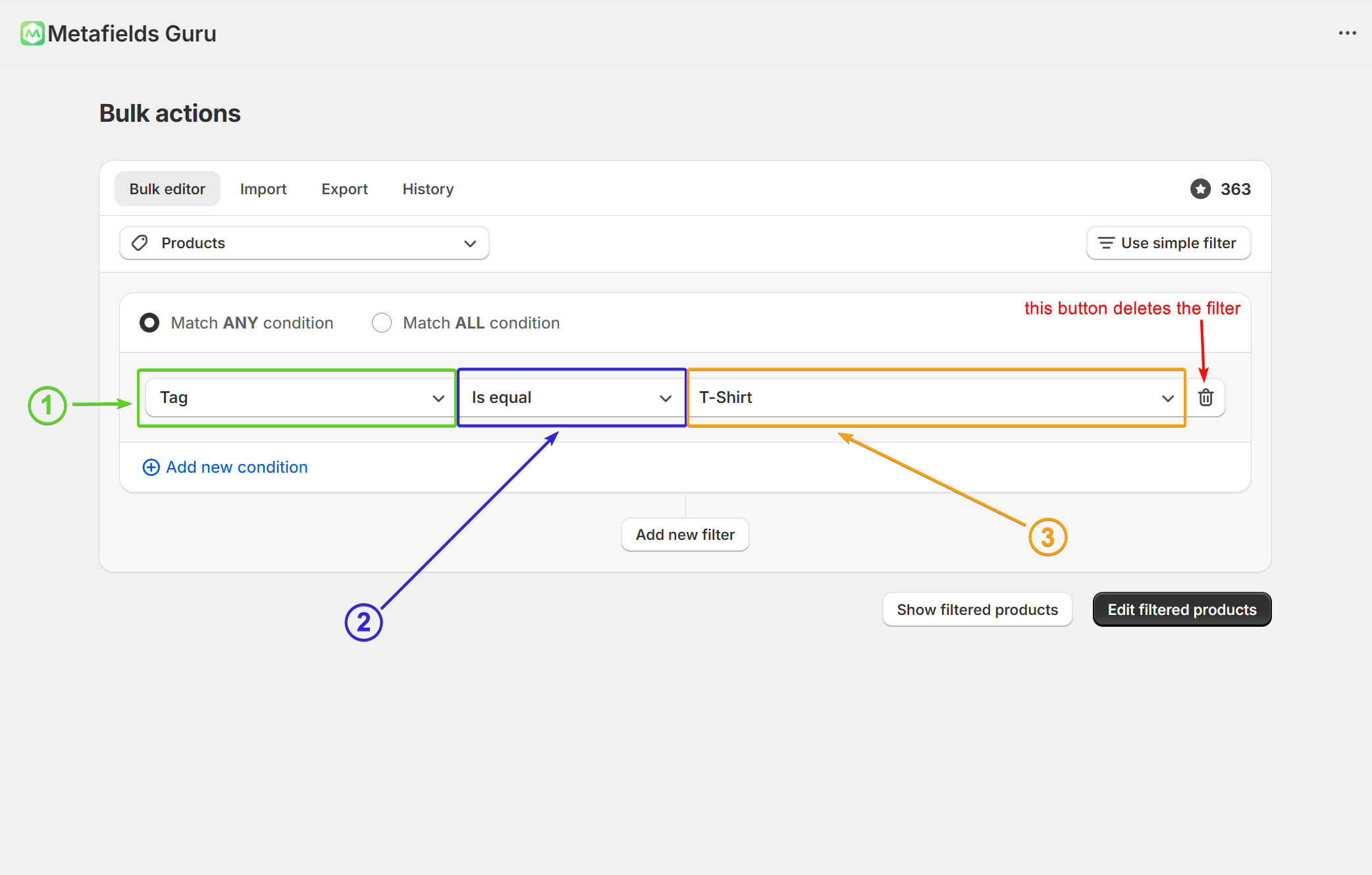This screenshot has height=875, width=1372.
Task: Open the three-dot more options menu
Action: (1347, 34)
